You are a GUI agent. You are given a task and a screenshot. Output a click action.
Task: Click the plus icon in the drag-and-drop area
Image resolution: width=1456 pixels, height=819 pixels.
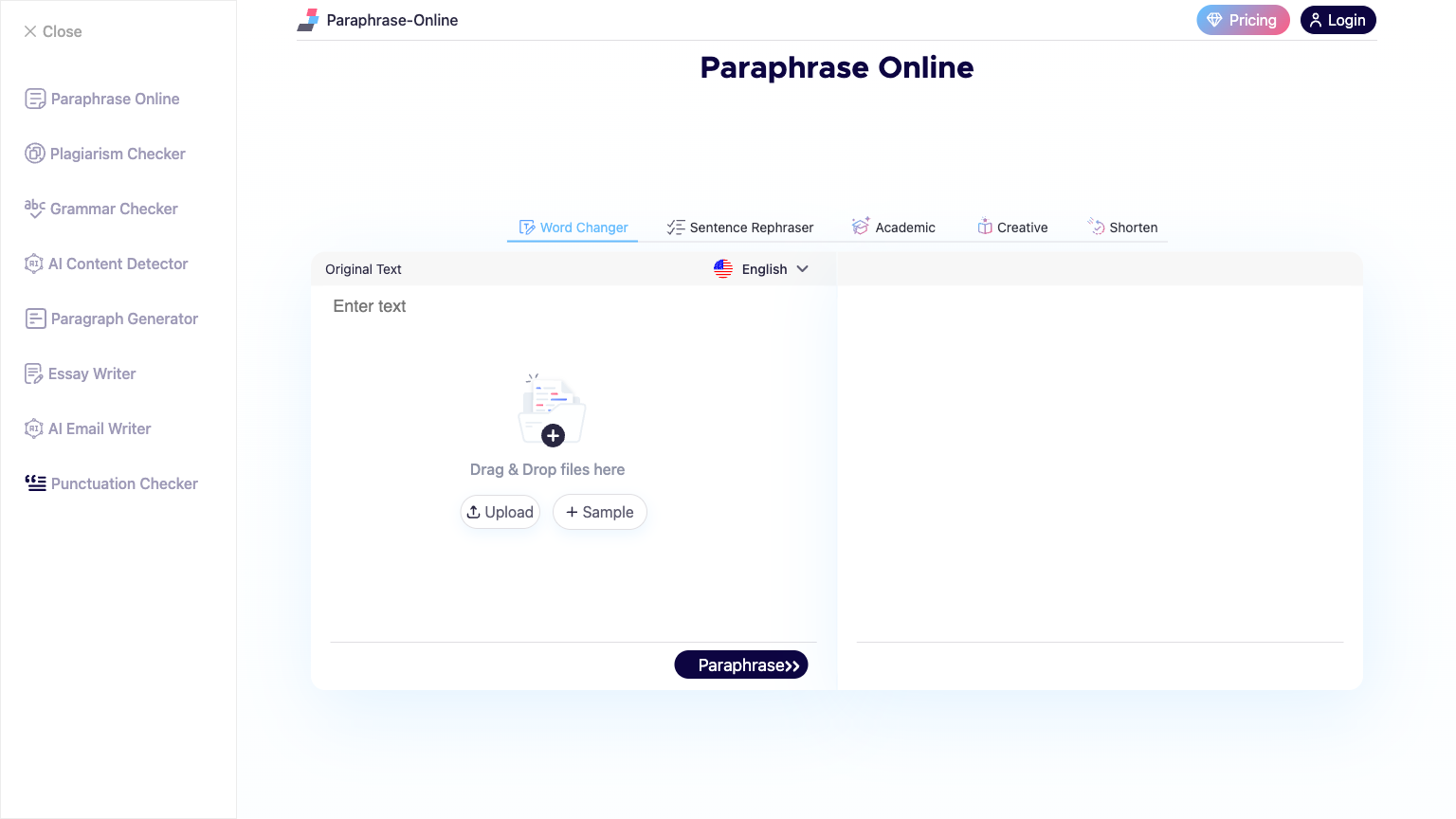553,436
